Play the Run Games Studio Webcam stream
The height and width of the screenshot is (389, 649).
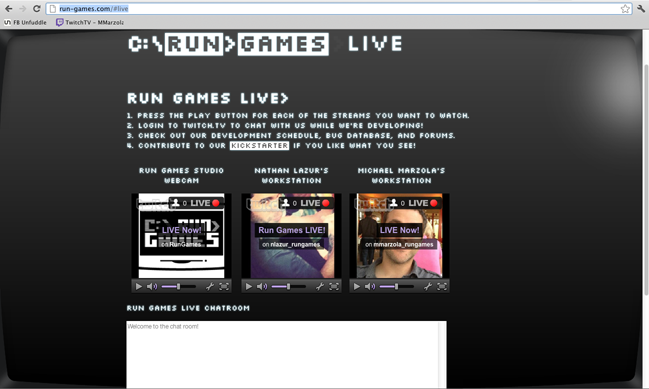pos(139,286)
